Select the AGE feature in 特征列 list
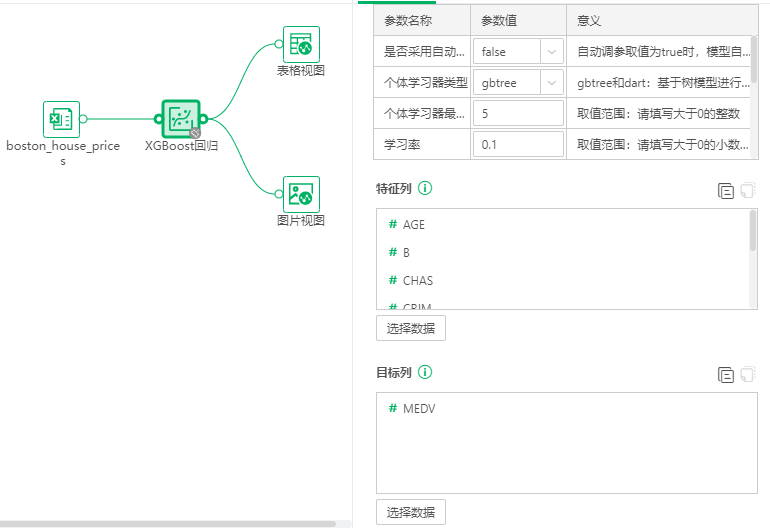This screenshot has width=770, height=528. [413, 225]
